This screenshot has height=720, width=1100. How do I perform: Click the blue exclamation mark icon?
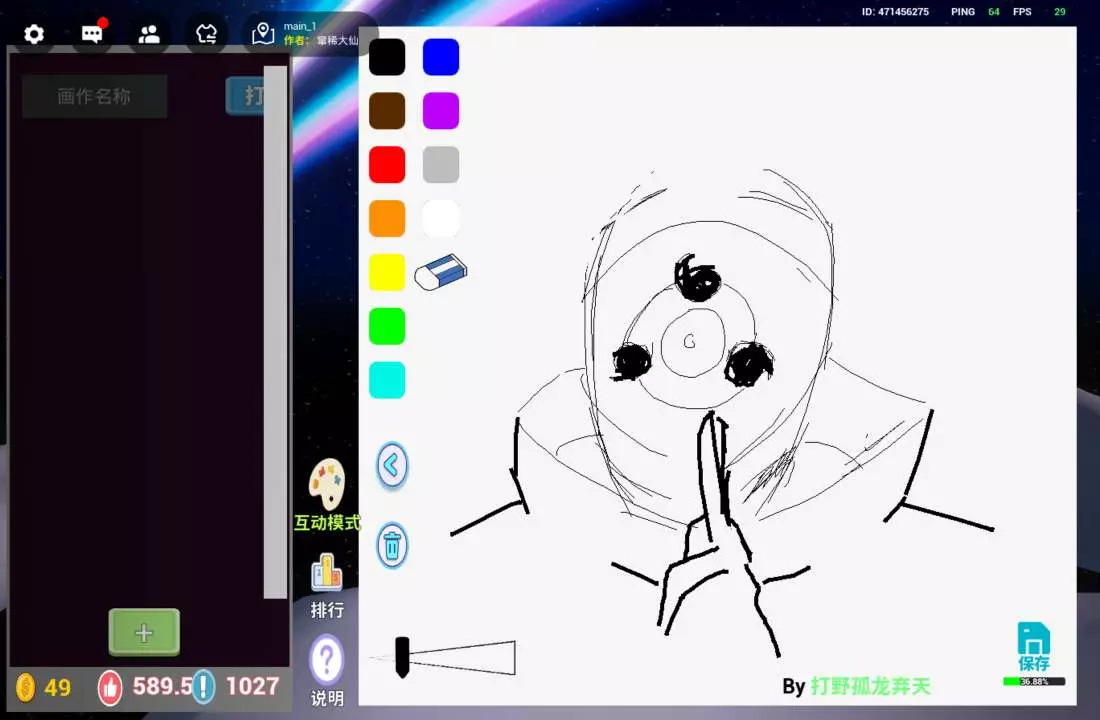(203, 687)
